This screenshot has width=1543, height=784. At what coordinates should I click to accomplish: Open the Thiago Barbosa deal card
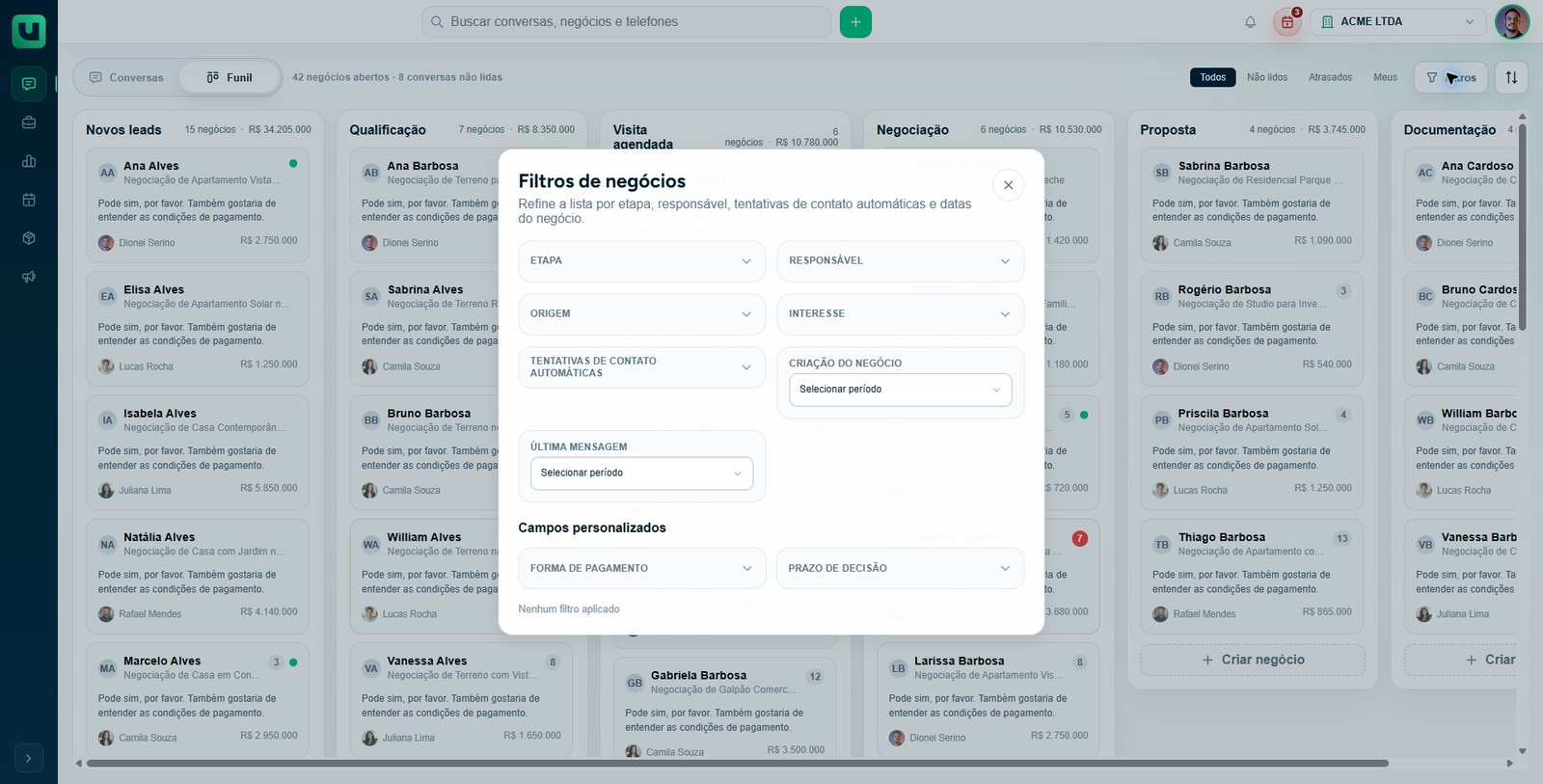pos(1252,577)
